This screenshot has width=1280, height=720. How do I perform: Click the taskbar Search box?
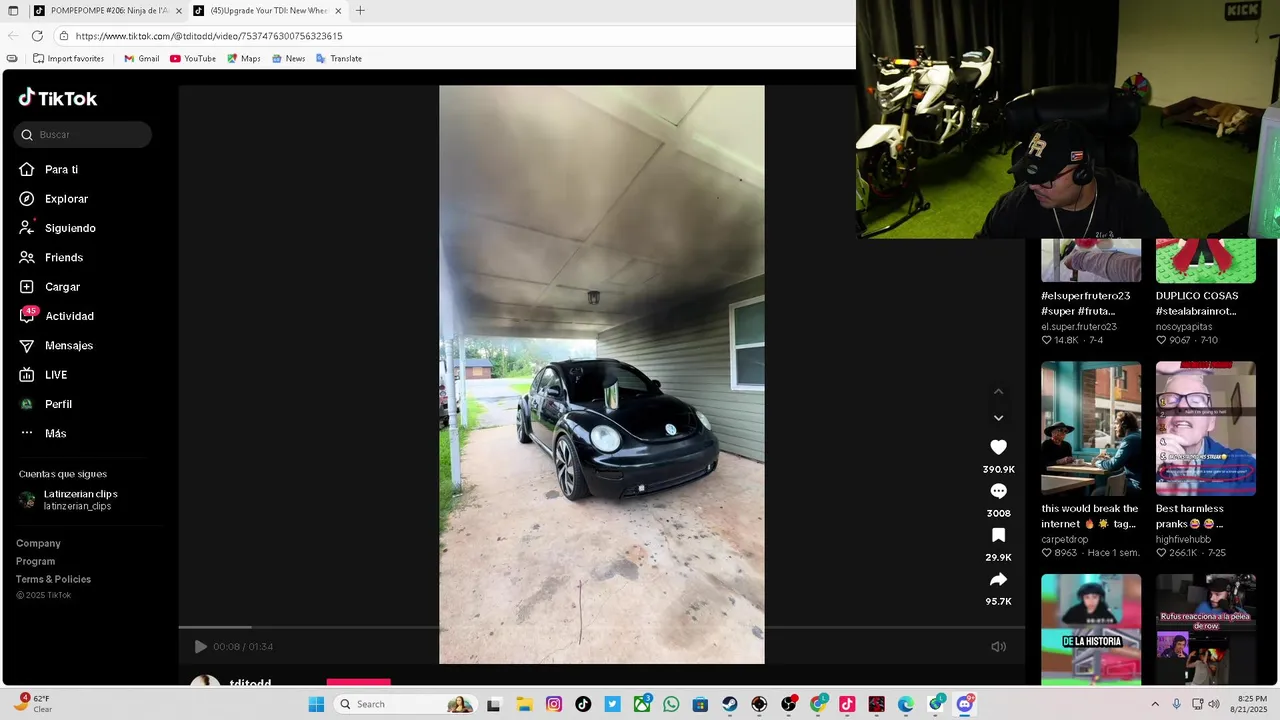coord(404,704)
